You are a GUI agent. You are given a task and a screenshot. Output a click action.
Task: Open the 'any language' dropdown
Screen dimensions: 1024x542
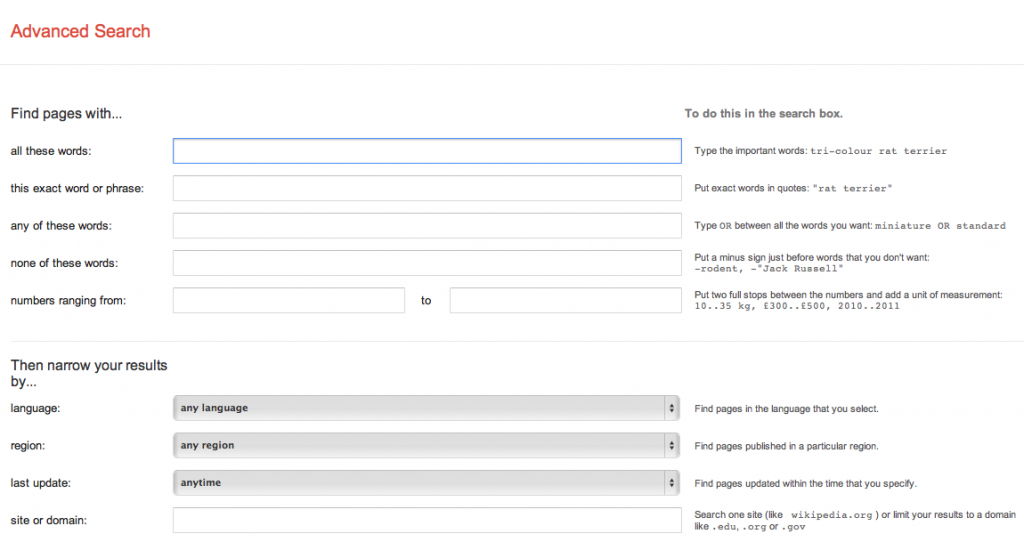pos(426,408)
